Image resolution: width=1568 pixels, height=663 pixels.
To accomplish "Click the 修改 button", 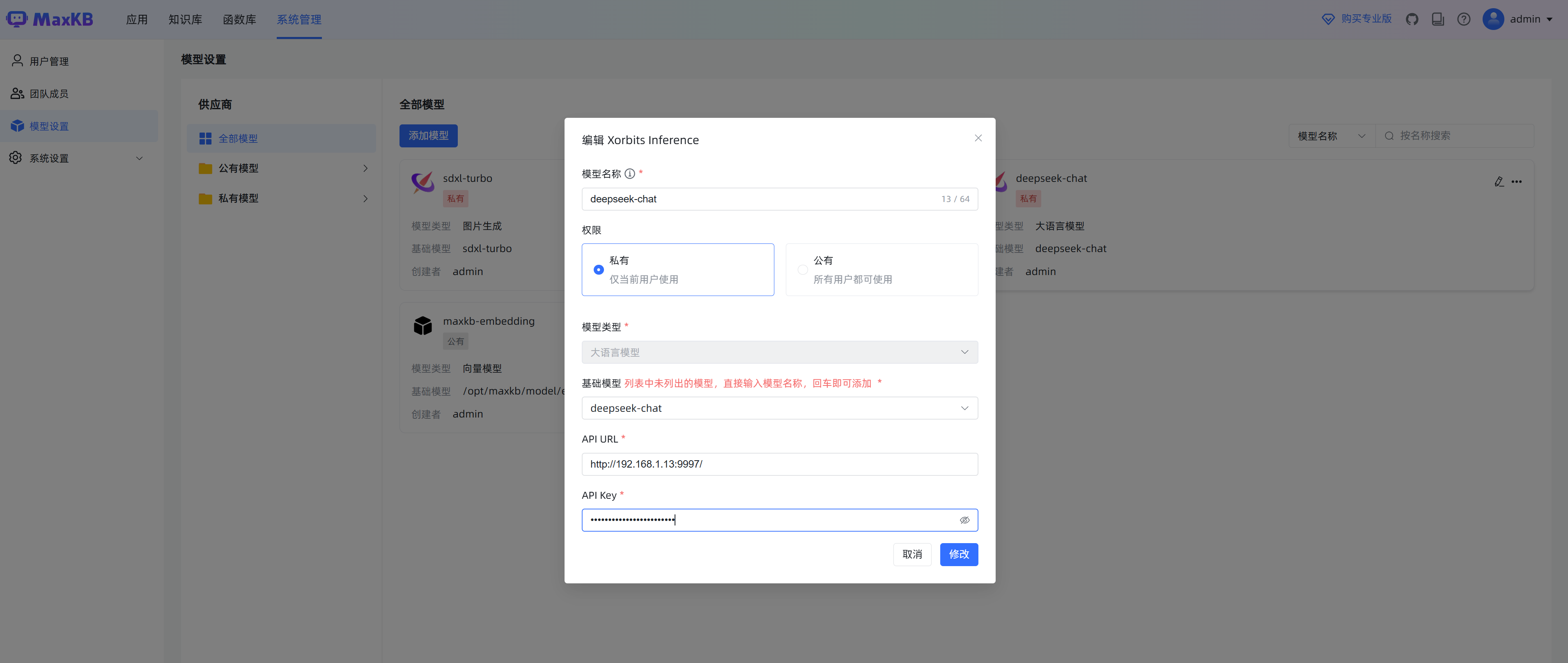I will pyautogui.click(x=959, y=555).
